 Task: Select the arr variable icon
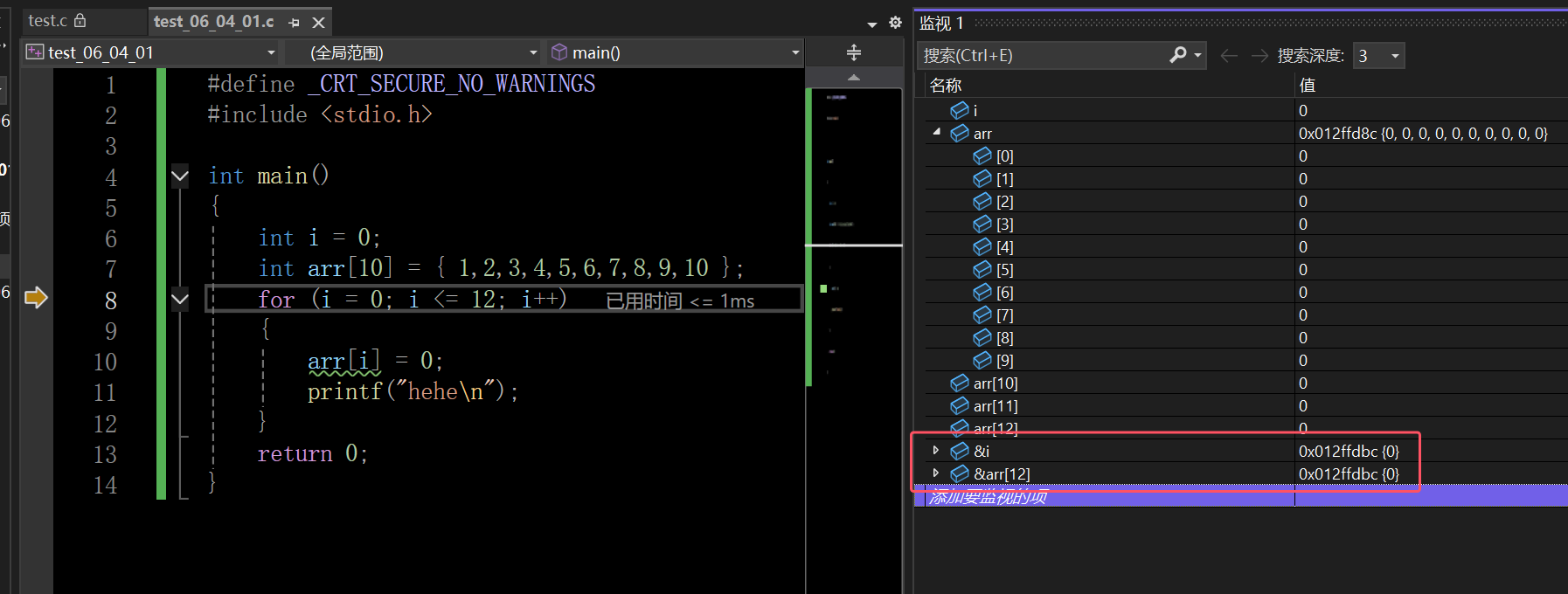tap(960, 133)
